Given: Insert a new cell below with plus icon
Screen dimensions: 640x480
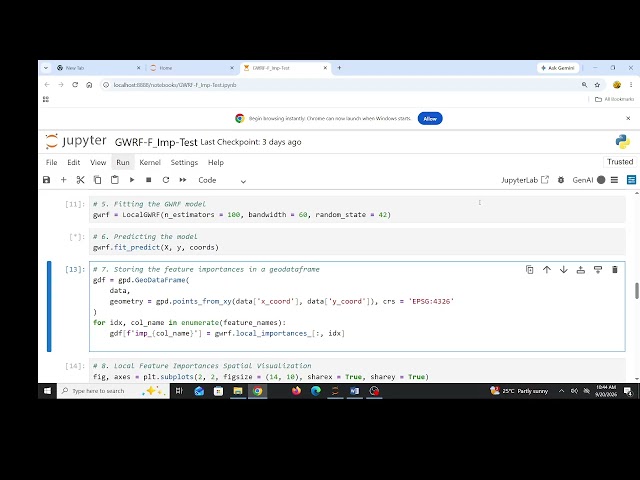Looking at the screenshot, I should (64, 180).
